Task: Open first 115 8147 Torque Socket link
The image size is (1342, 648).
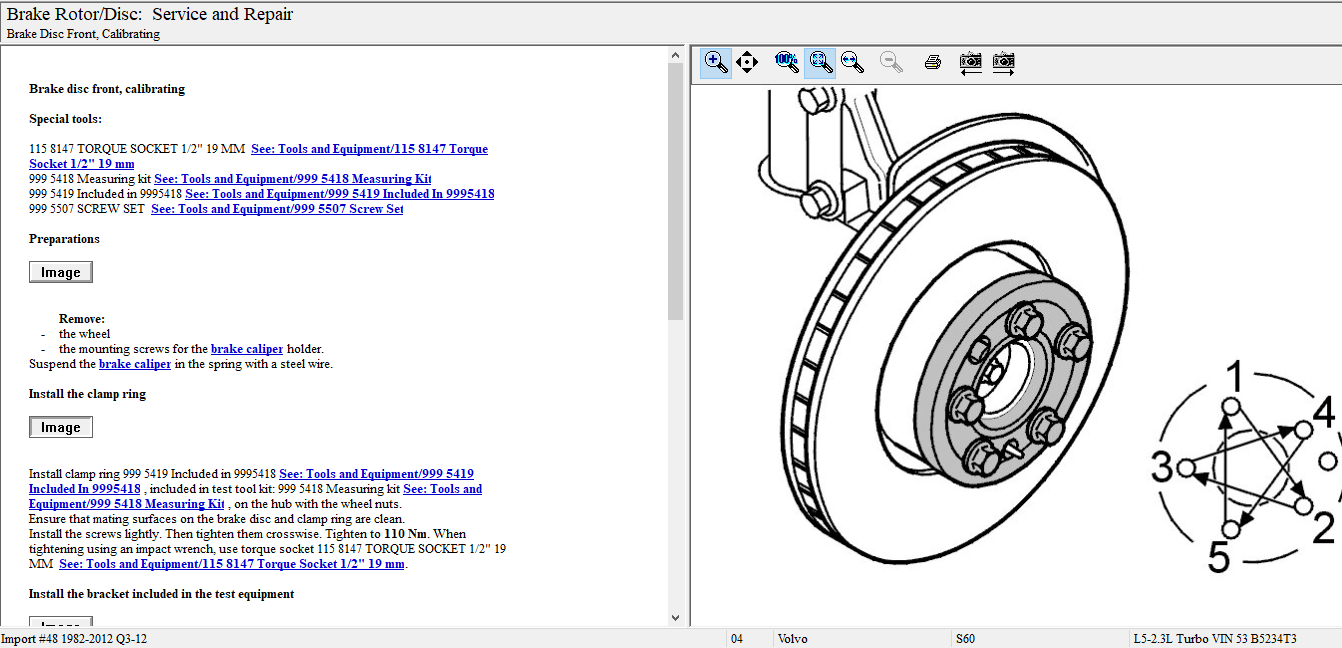Action: coord(369,149)
